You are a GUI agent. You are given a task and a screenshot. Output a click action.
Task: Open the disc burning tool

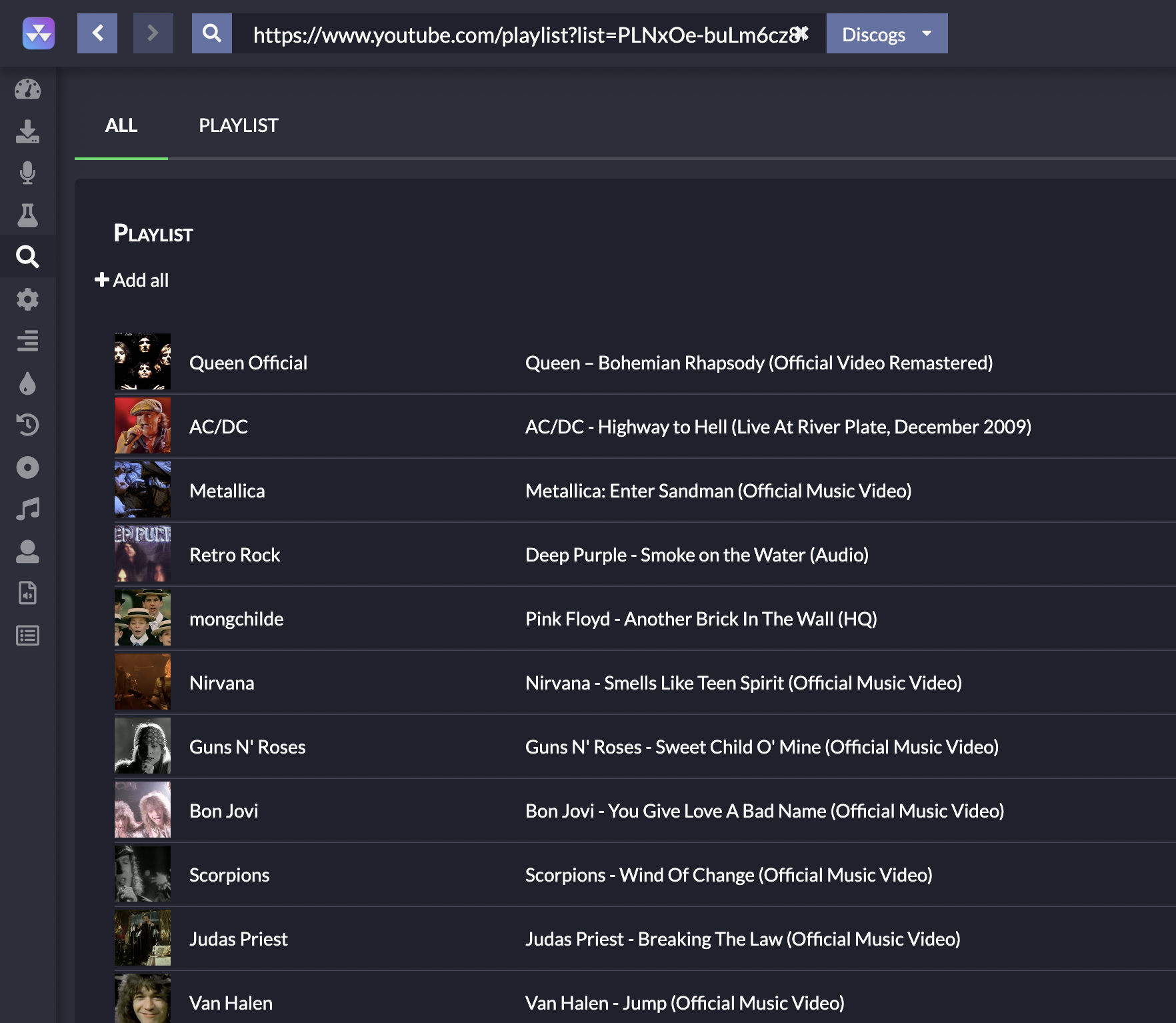27,467
